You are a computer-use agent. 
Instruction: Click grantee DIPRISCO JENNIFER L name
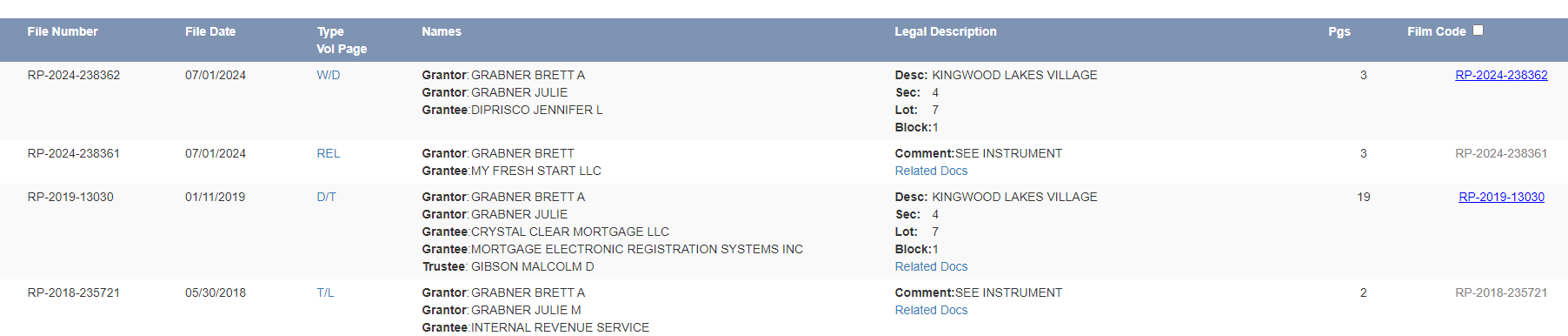point(536,110)
